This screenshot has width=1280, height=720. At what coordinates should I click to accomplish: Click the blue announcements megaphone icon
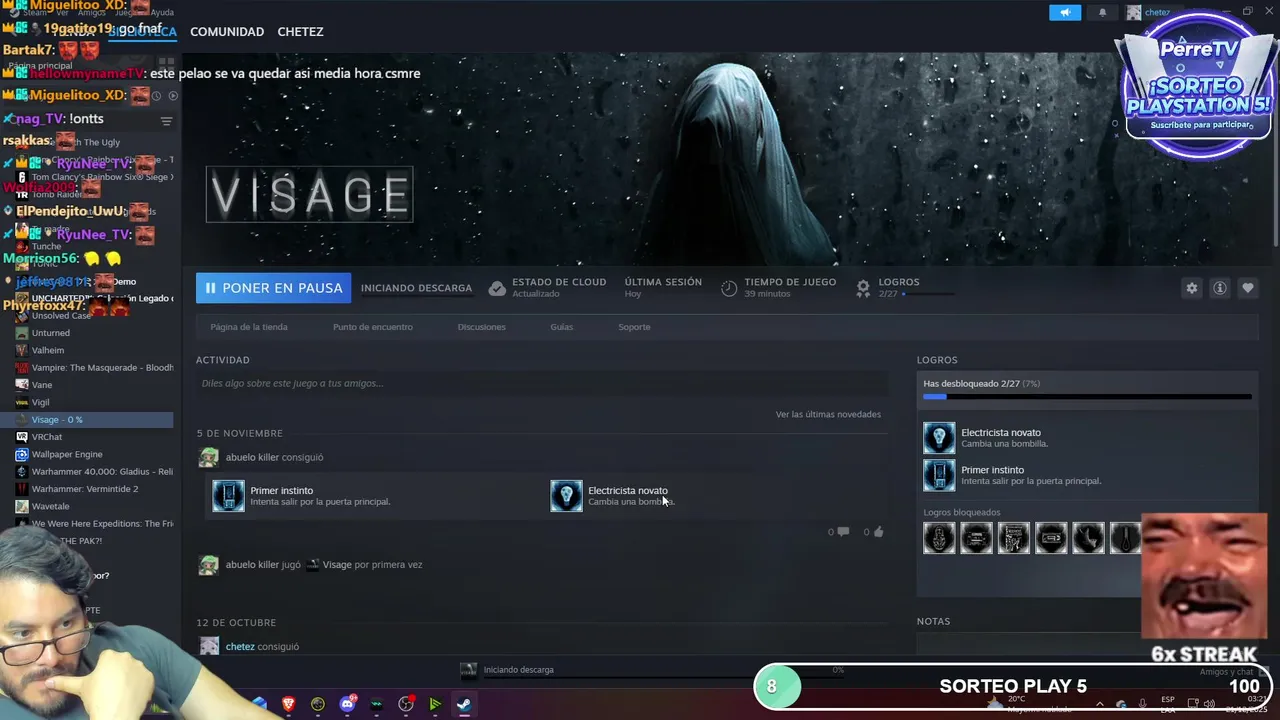click(x=1065, y=12)
